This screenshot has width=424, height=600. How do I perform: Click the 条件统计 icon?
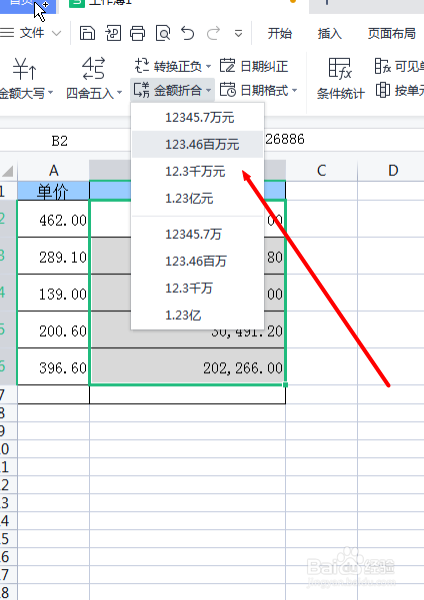point(340,68)
